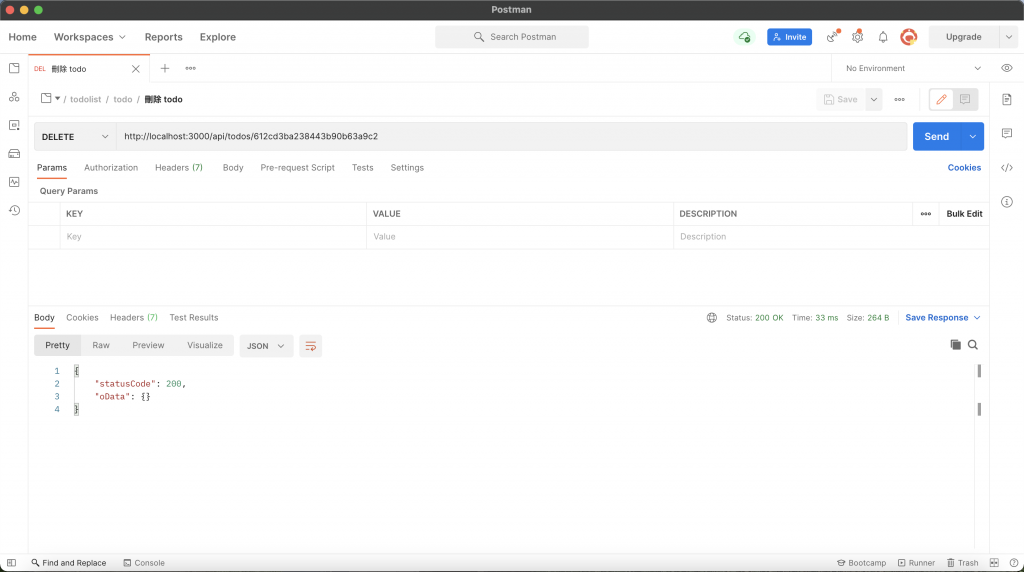Expand the Send options arrow
1024x572 pixels.
pyautogui.click(x=972, y=136)
